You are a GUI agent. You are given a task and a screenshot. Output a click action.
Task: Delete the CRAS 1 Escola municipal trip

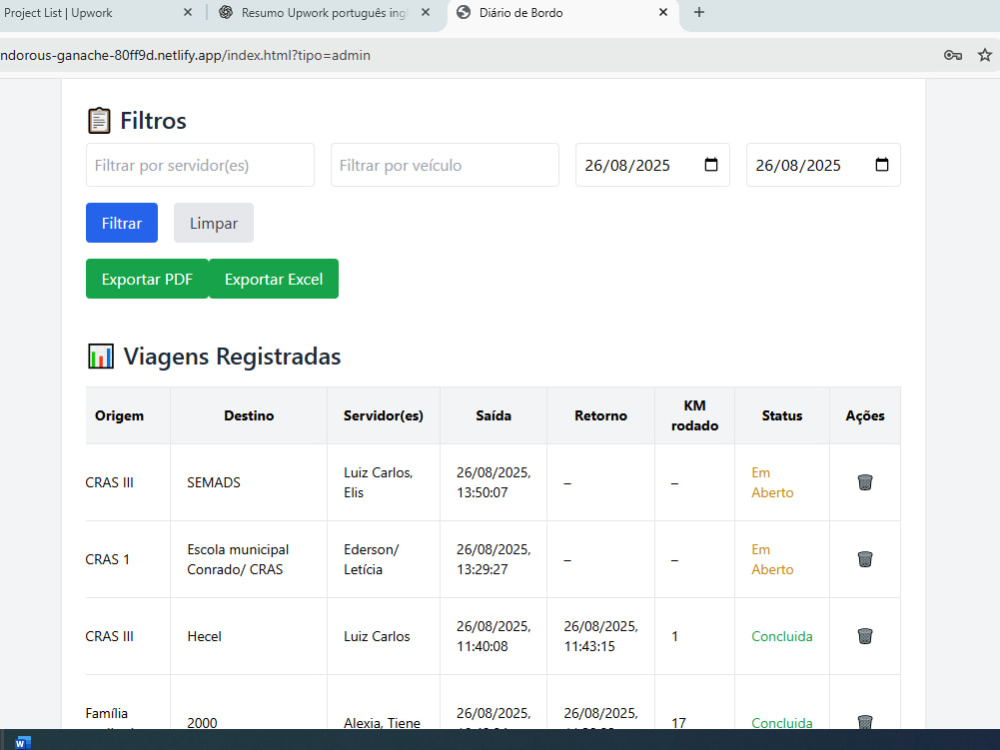[865, 559]
